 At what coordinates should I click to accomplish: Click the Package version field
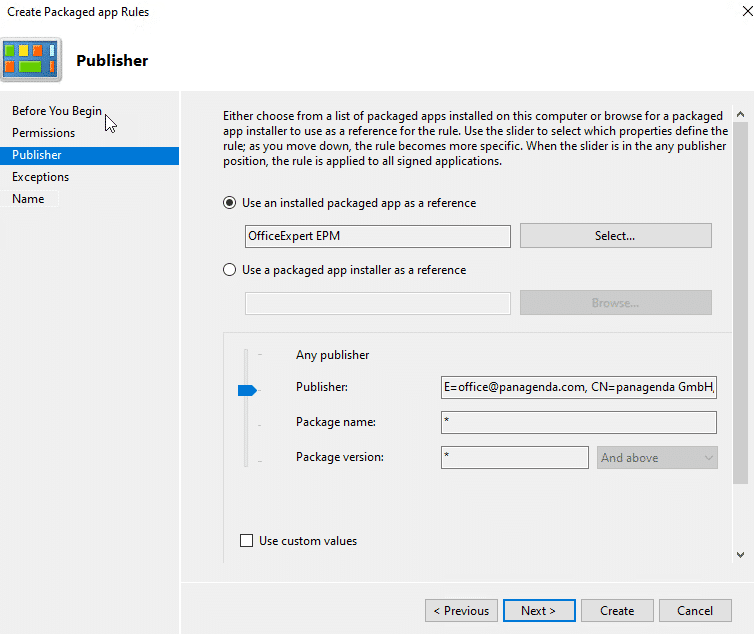pyautogui.click(x=515, y=457)
